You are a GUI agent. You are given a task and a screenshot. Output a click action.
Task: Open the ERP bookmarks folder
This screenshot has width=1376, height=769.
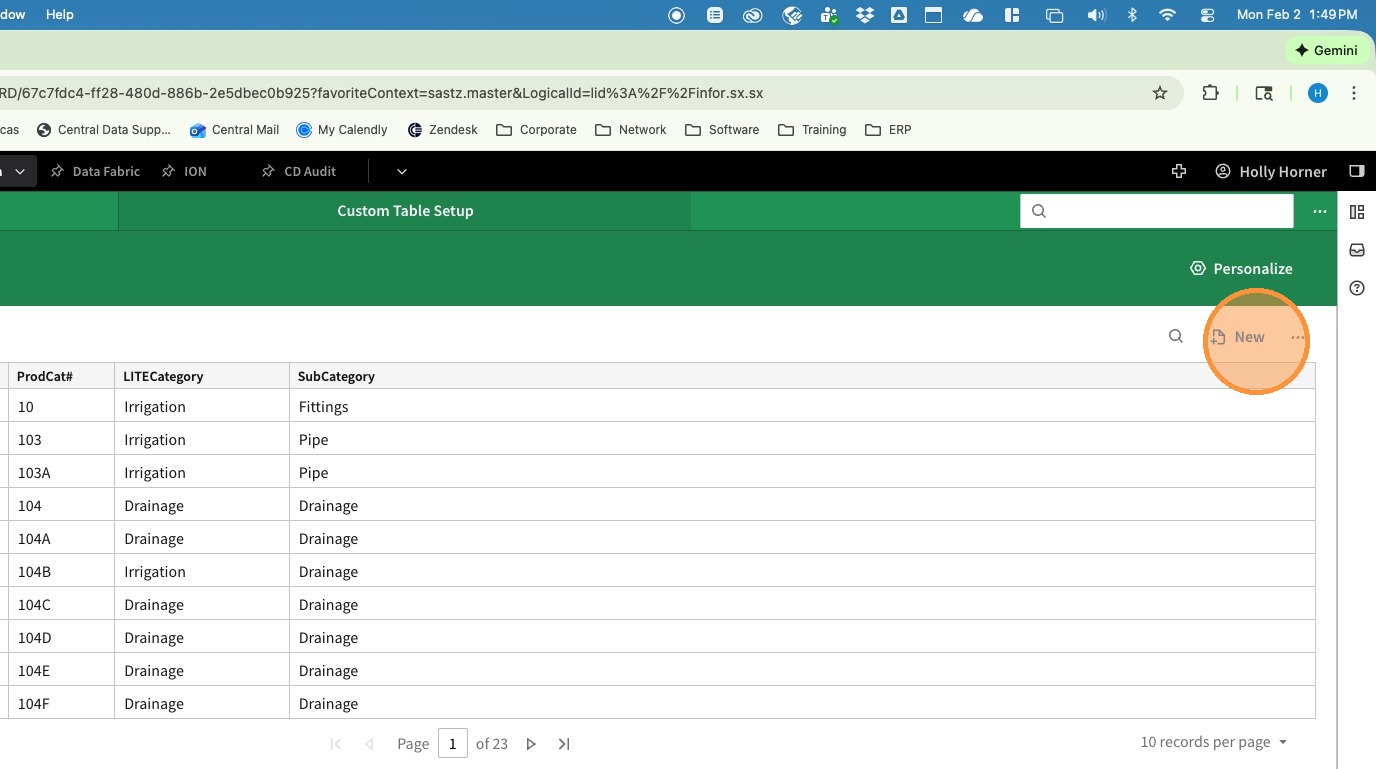[888, 130]
